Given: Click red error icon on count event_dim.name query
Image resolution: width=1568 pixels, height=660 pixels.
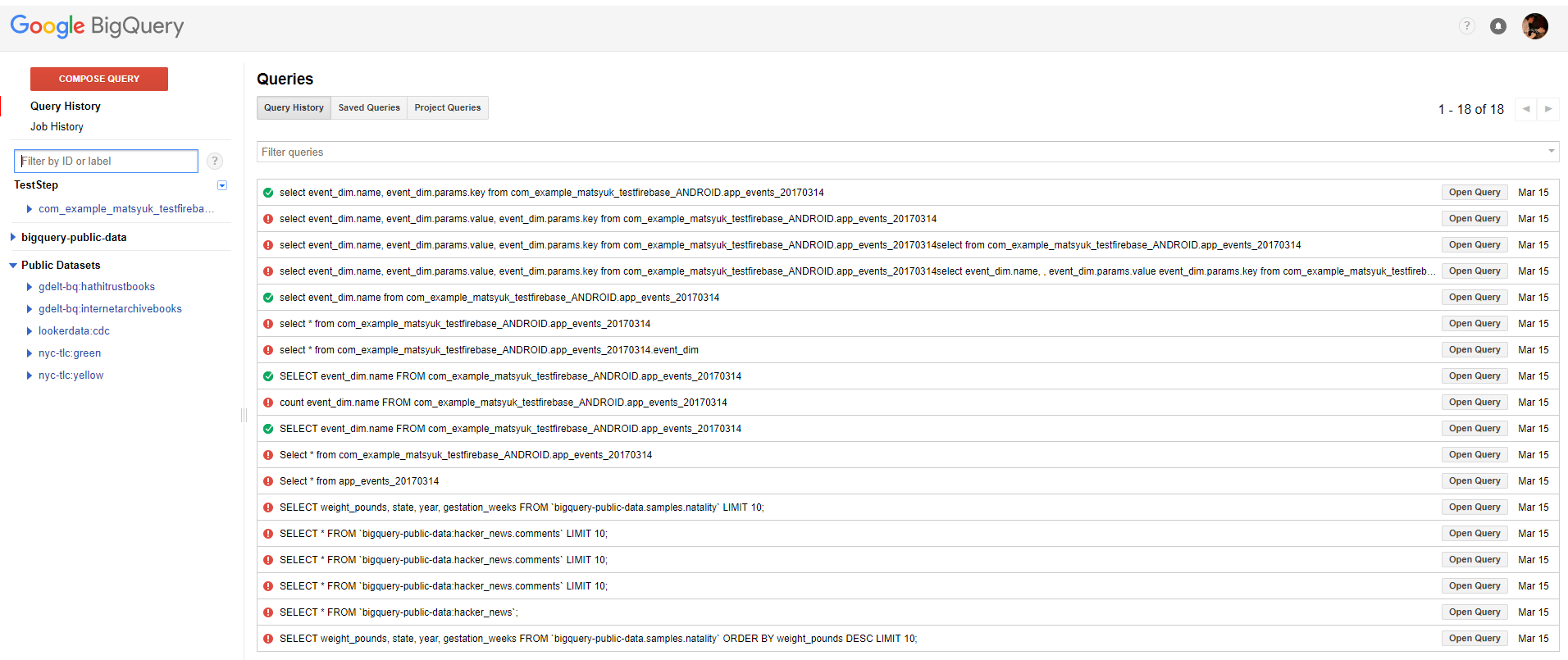Looking at the screenshot, I should [268, 403].
